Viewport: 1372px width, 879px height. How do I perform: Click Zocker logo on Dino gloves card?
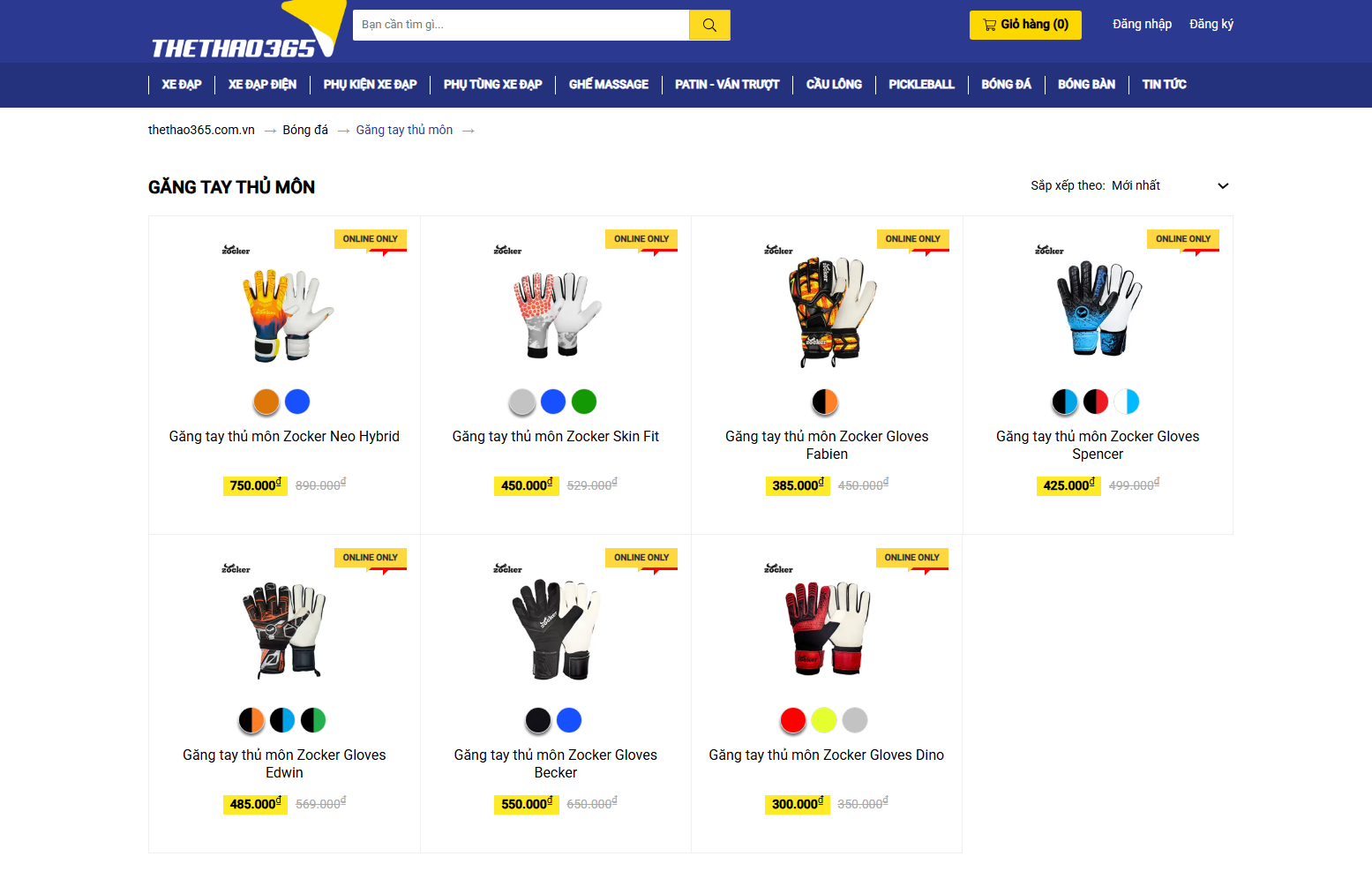pyautogui.click(x=778, y=569)
